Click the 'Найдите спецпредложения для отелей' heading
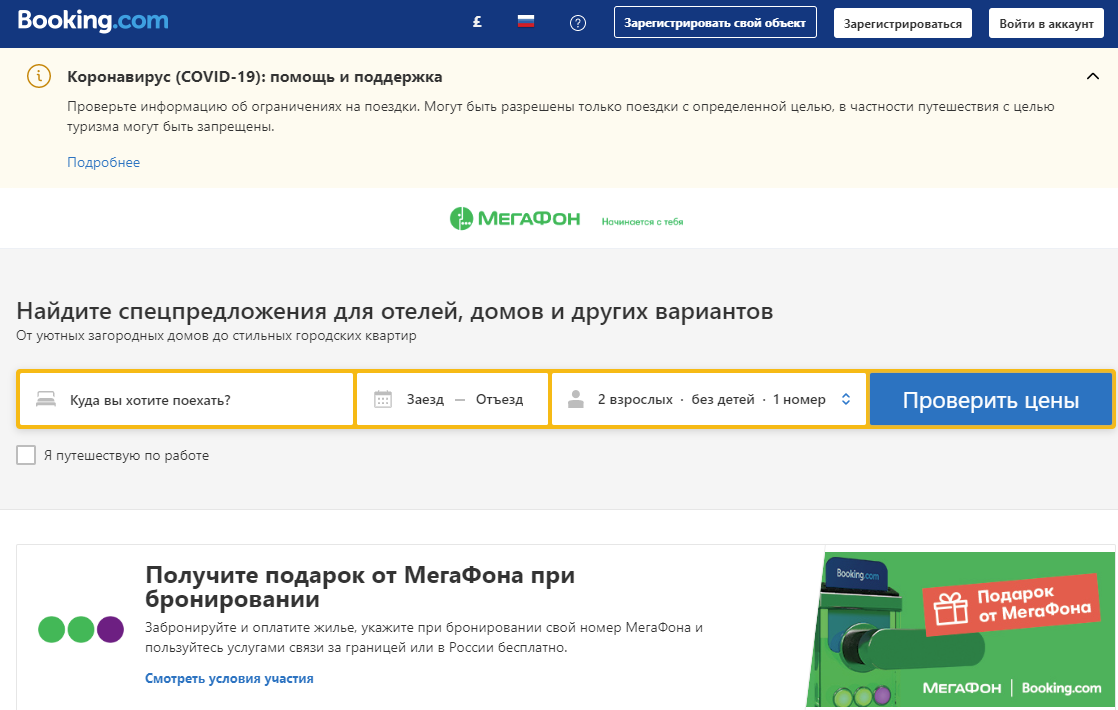This screenshot has width=1118, height=710. [394, 312]
